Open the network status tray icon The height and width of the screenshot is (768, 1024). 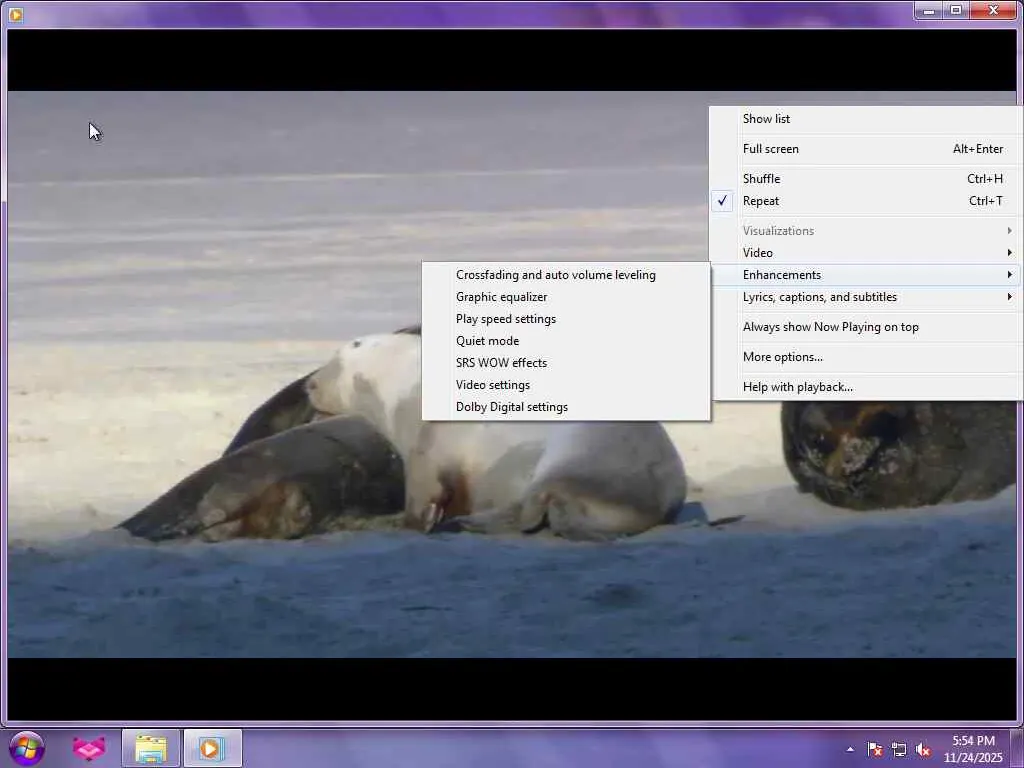click(899, 749)
